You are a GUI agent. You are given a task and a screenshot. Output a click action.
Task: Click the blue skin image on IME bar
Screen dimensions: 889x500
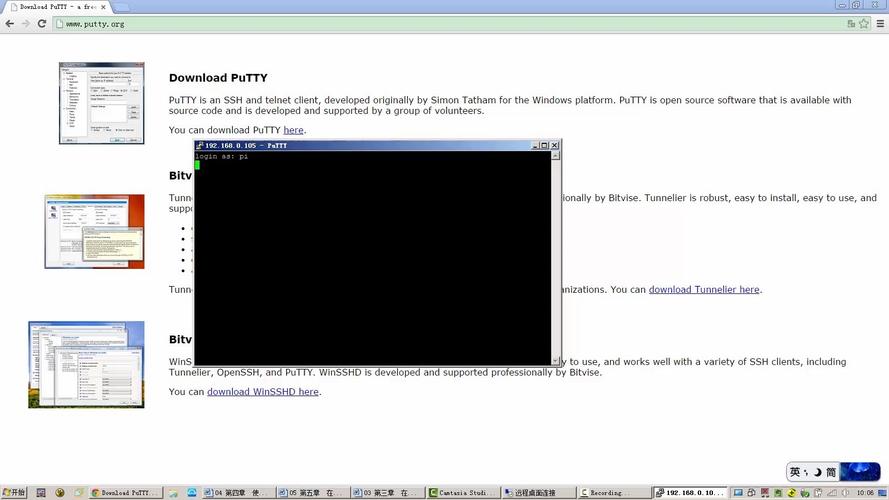pos(860,472)
